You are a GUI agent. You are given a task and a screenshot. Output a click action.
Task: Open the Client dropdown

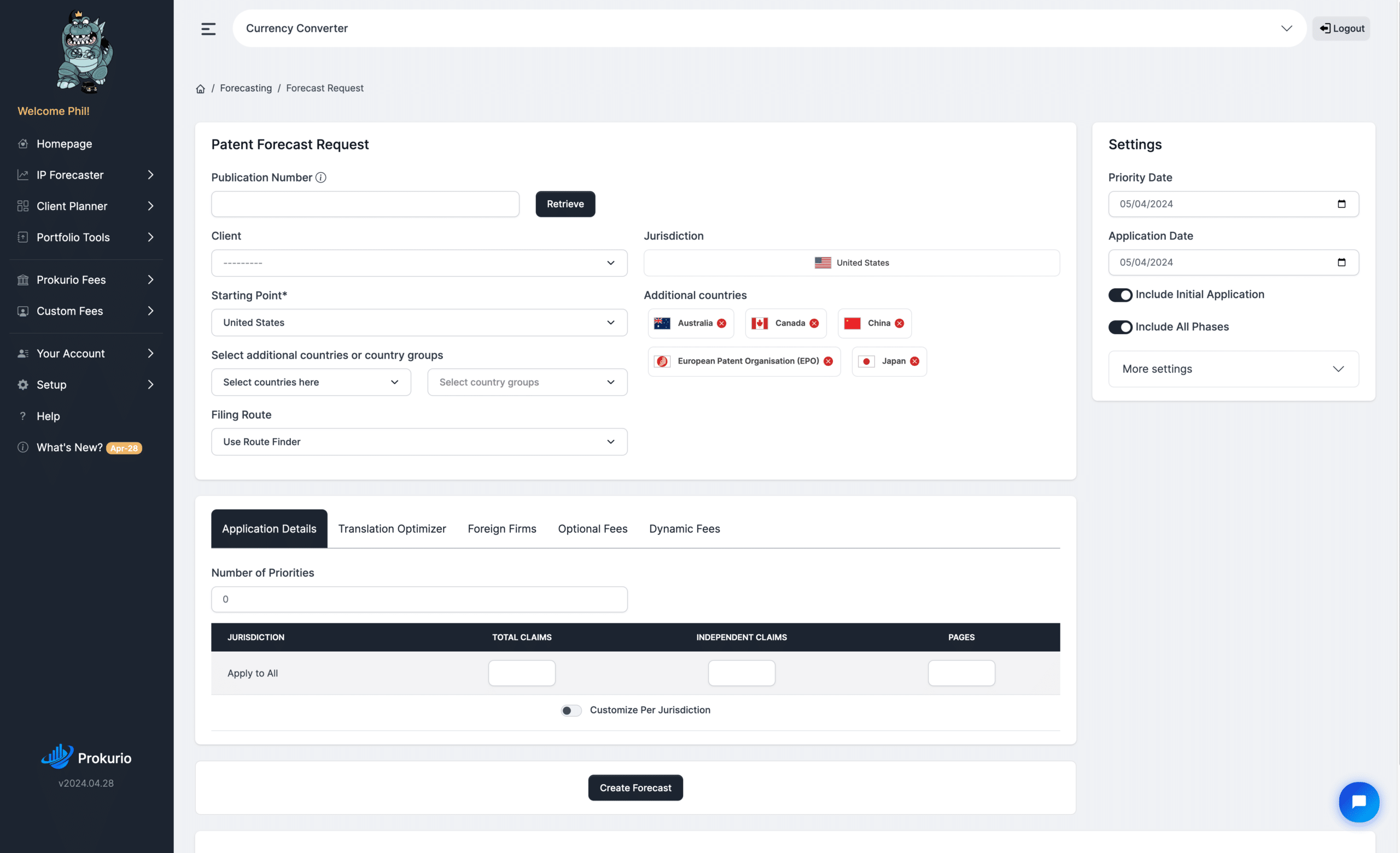tap(419, 263)
